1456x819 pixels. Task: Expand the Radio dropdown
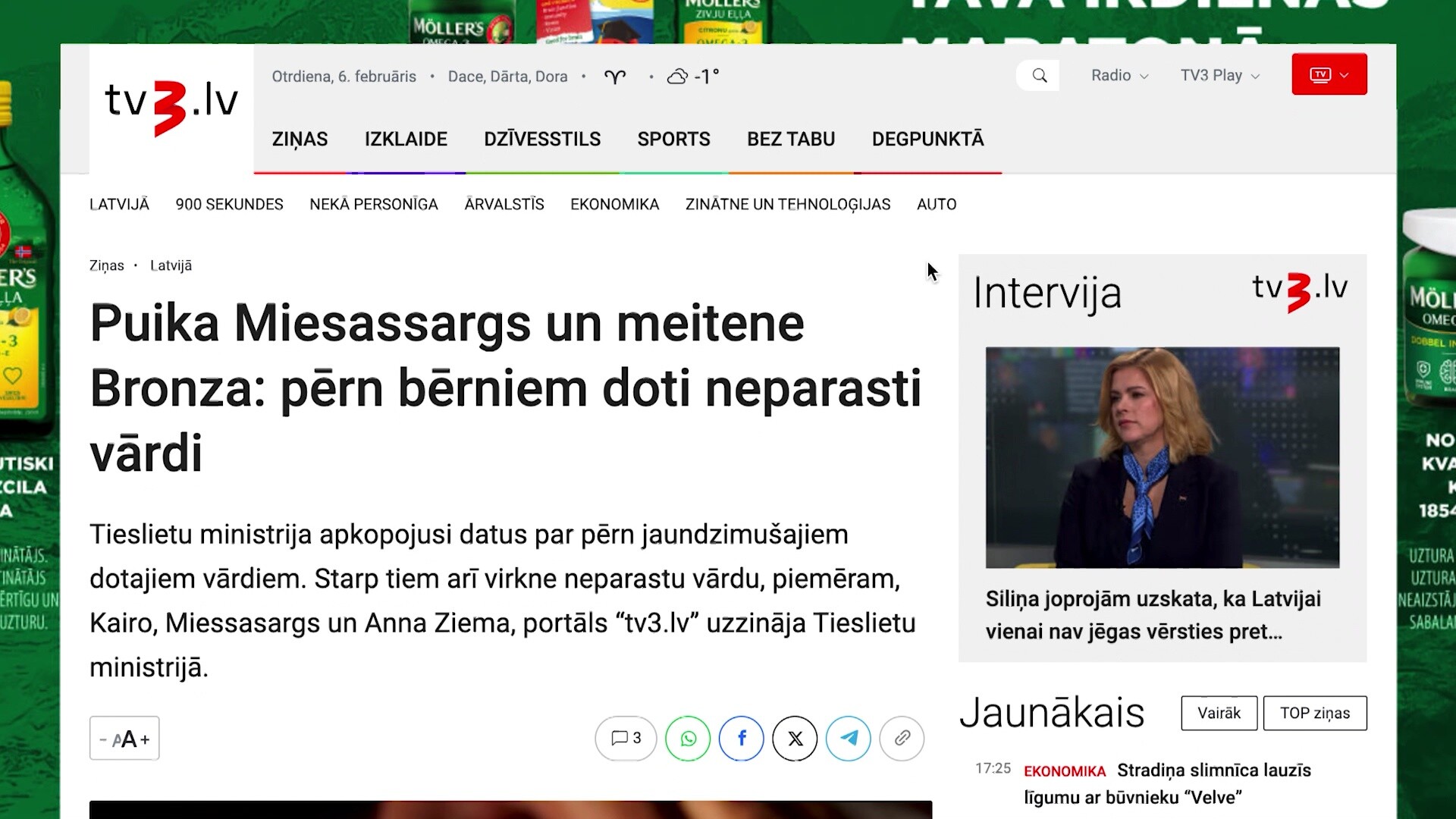1120,75
